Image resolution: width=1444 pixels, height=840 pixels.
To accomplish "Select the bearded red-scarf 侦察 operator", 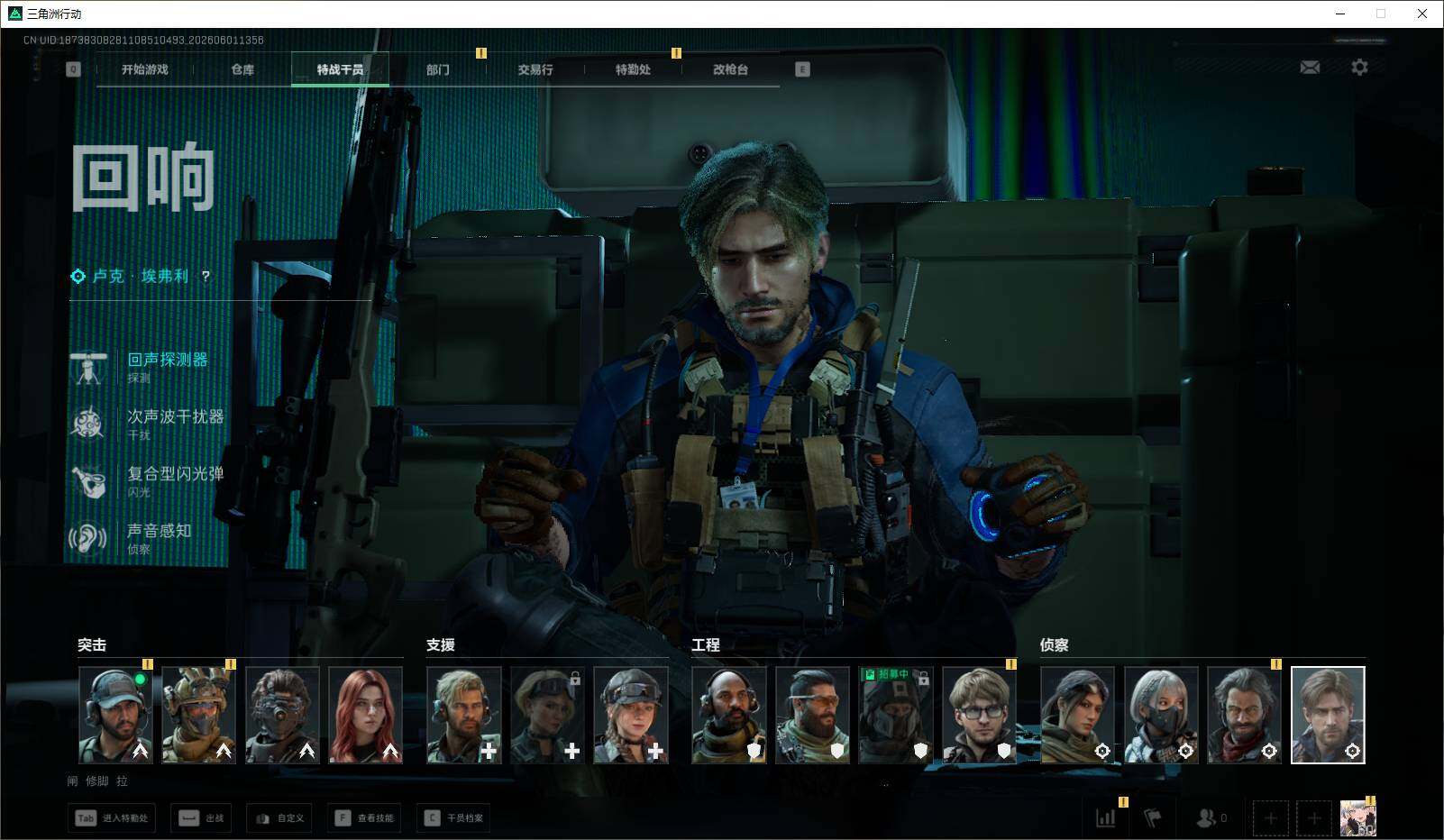I will point(1245,716).
